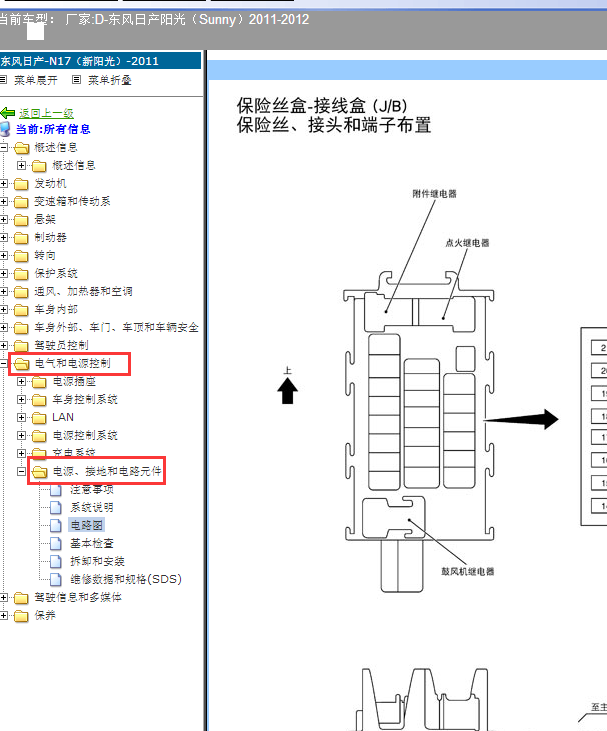Click the 注意事项 document icon
The height and width of the screenshot is (731, 607).
click(x=55, y=490)
